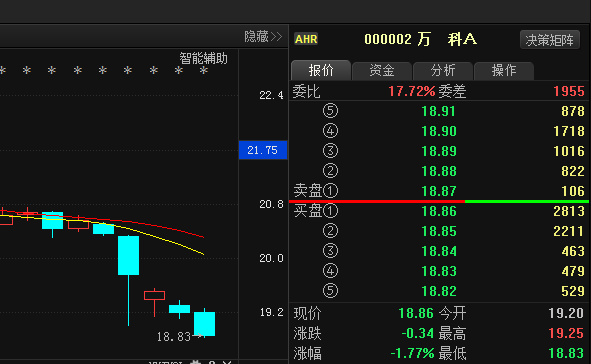591x364 pixels.
Task: Click buy volume 479
Action: click(x=573, y=271)
